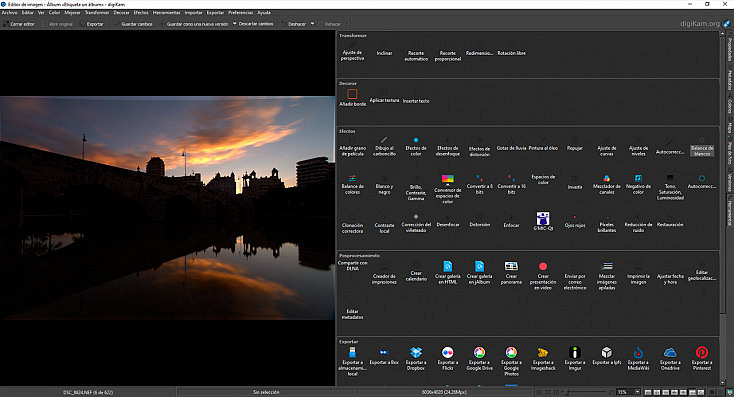
Task: Open Corrección del viñeteado tool
Action: 416,223
